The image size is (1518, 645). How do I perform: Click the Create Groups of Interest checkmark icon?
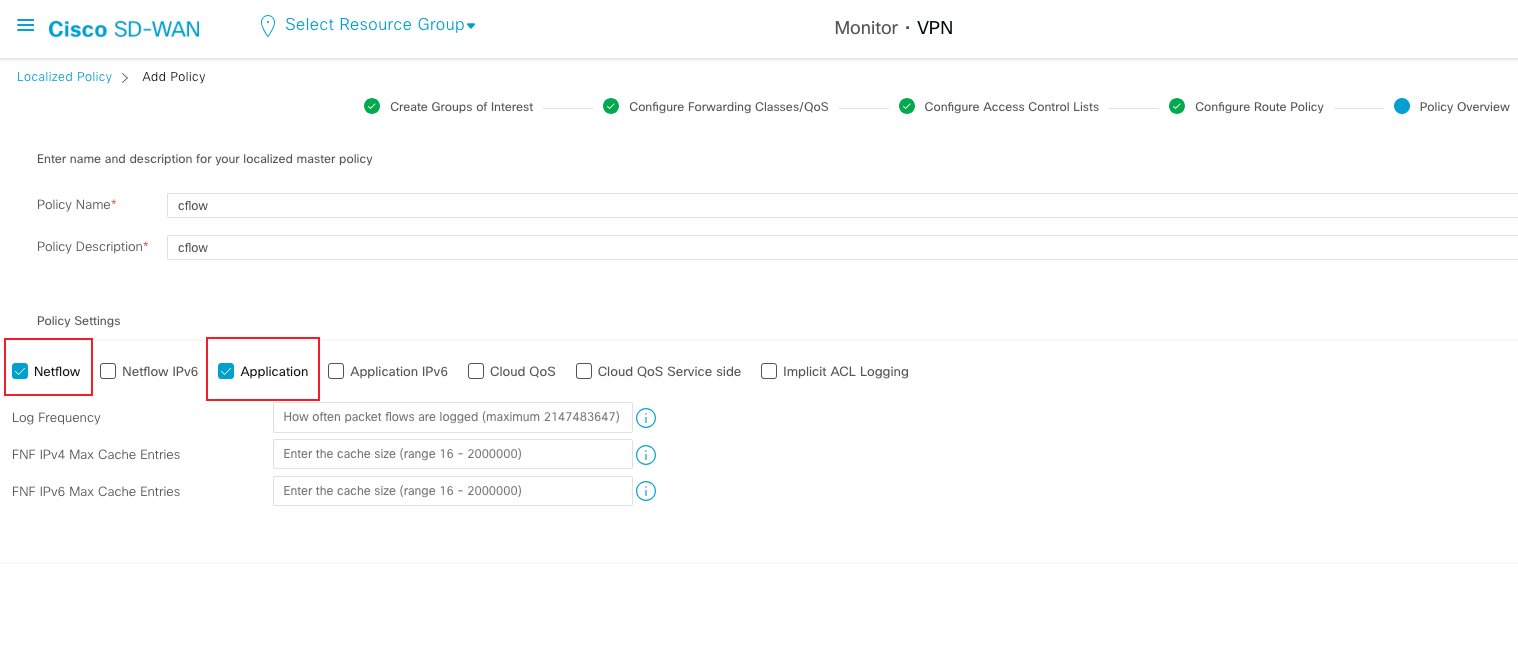[x=372, y=107]
